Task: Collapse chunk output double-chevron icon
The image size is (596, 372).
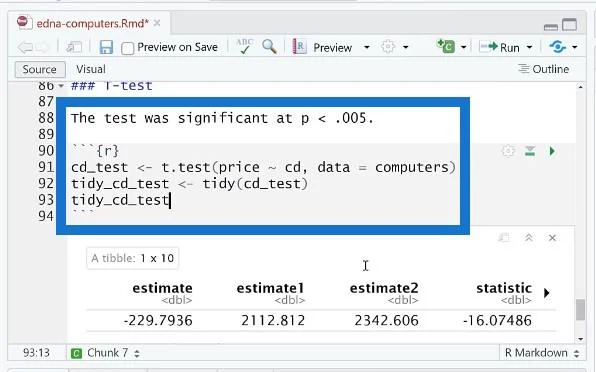Action: coord(528,238)
